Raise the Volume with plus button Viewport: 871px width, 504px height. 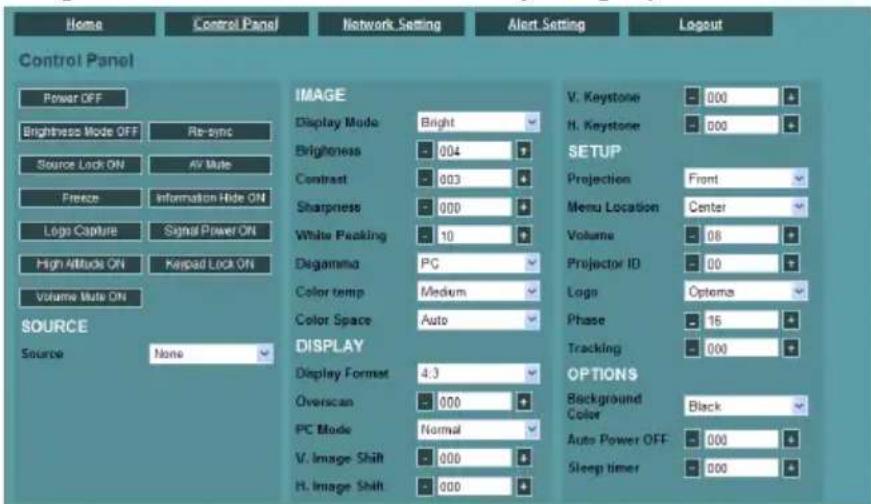coord(791,236)
